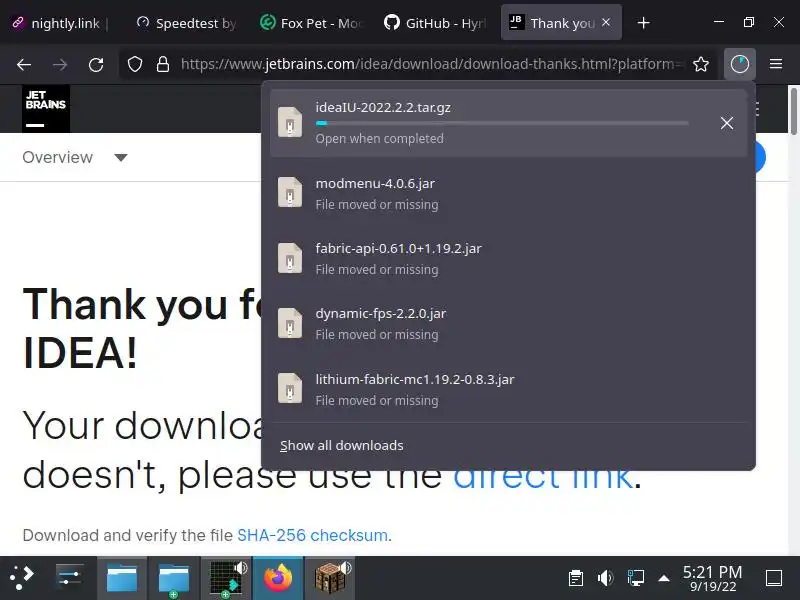Expand the Overview dropdown arrow
Screen dimensions: 800x600
click(121, 158)
